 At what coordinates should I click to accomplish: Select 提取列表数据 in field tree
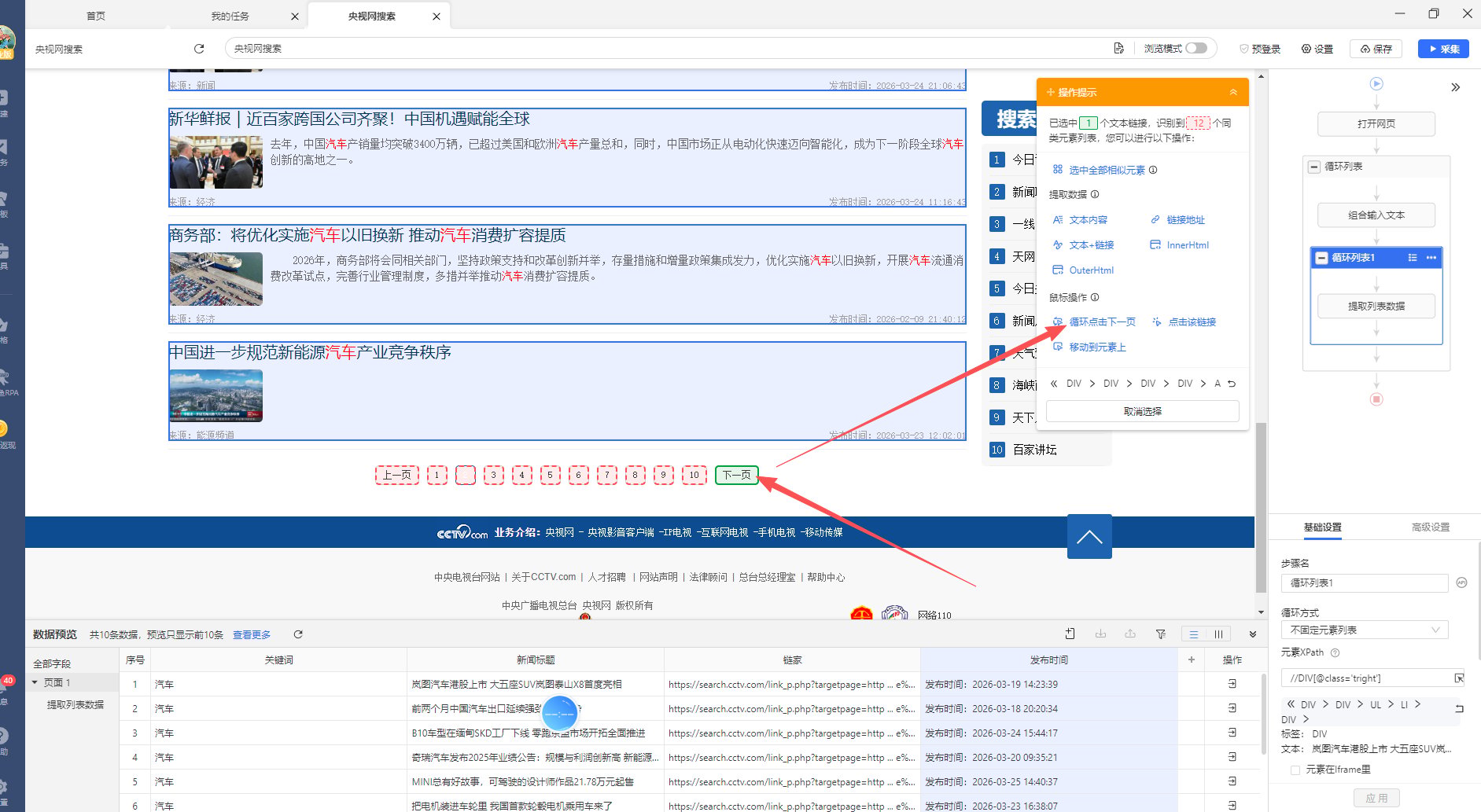click(x=76, y=705)
